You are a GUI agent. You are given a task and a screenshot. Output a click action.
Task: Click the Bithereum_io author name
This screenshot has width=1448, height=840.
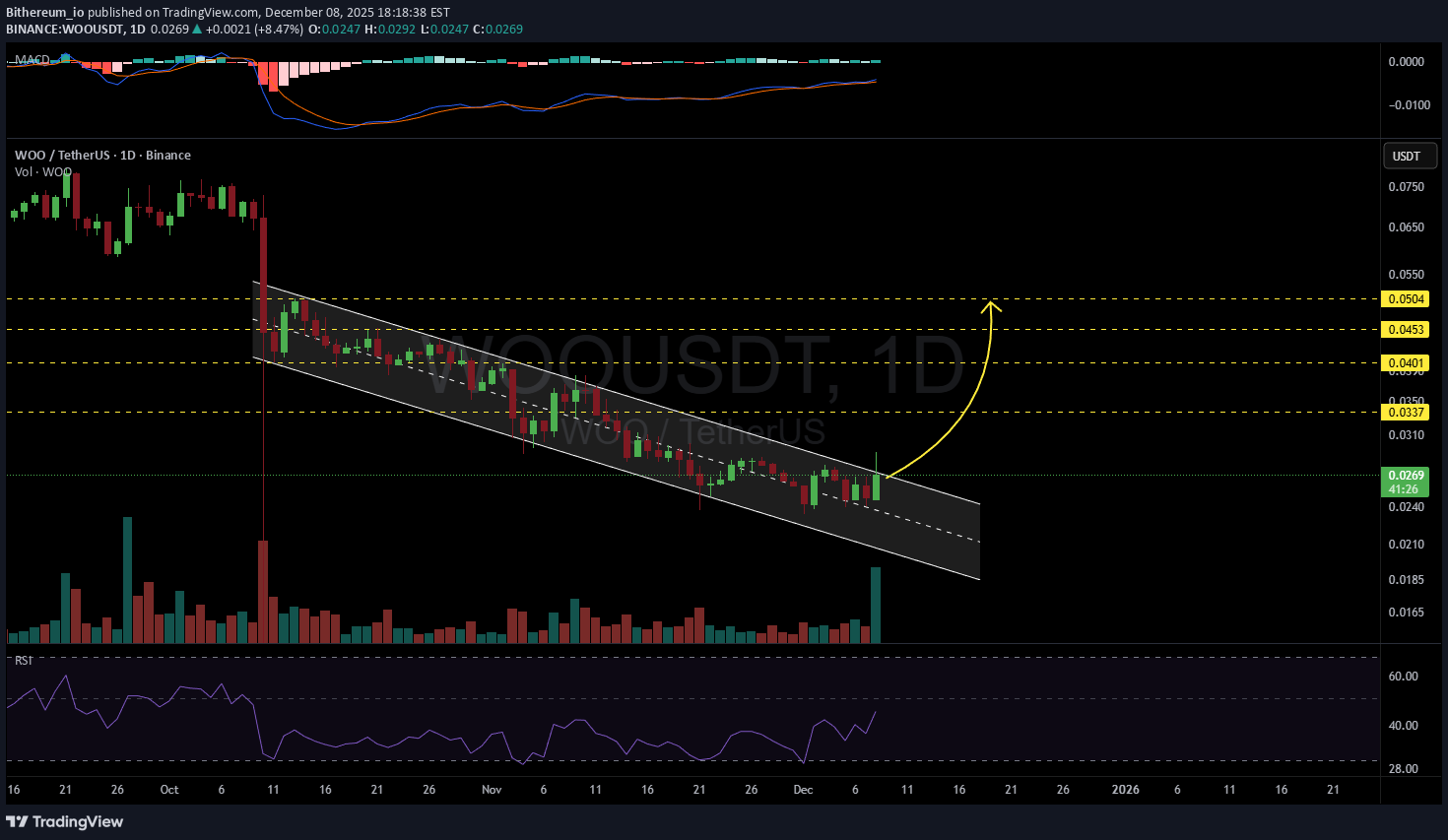[44, 13]
